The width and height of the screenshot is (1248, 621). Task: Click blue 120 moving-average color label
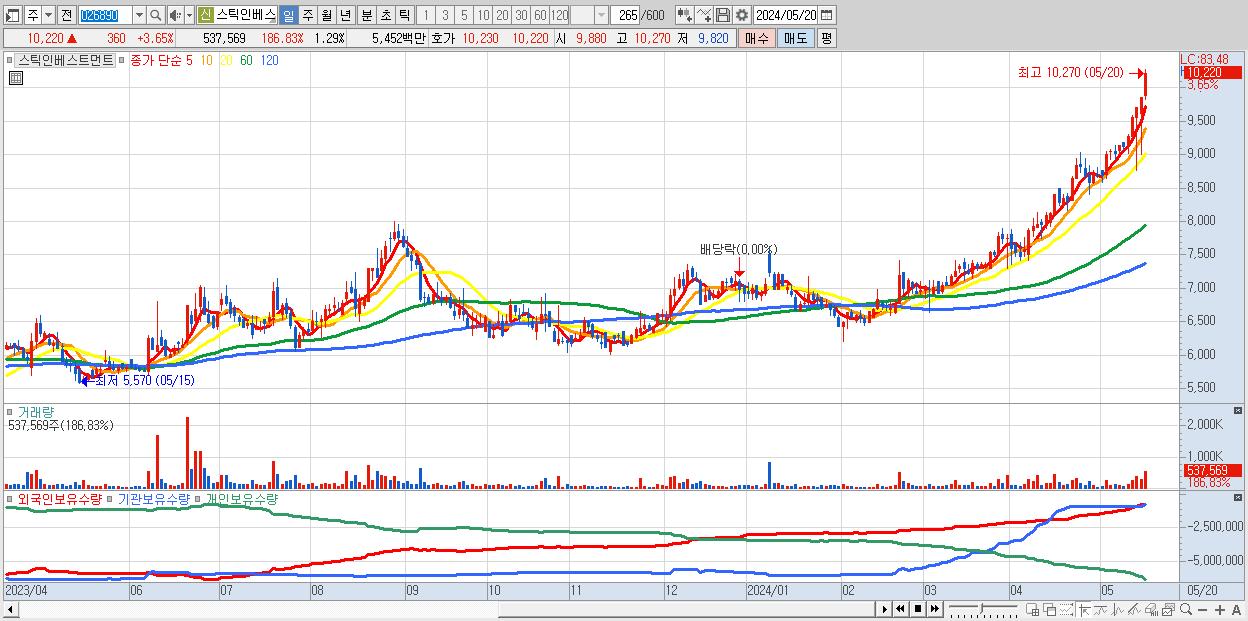tap(270, 60)
